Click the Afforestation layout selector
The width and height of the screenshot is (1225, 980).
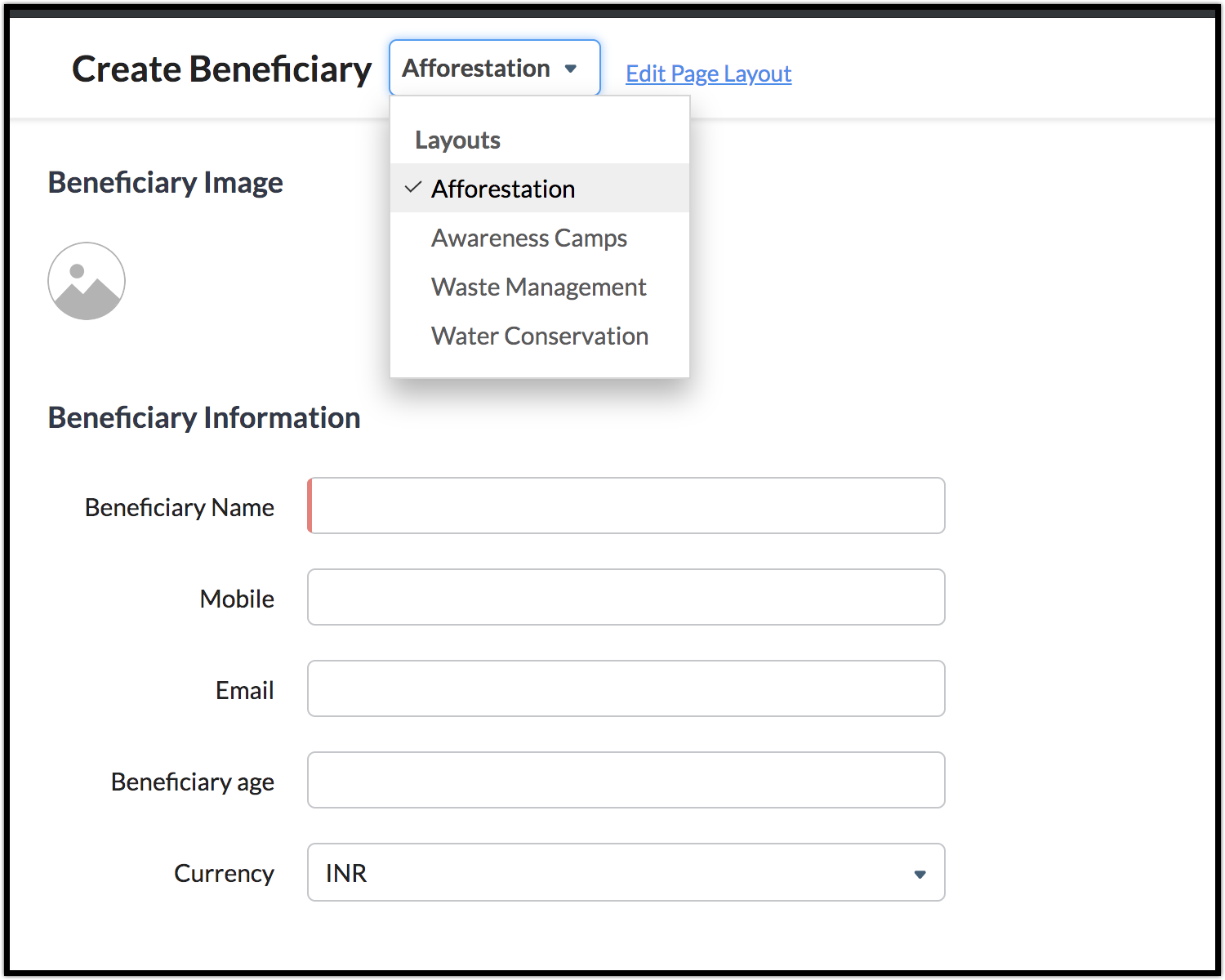494,69
